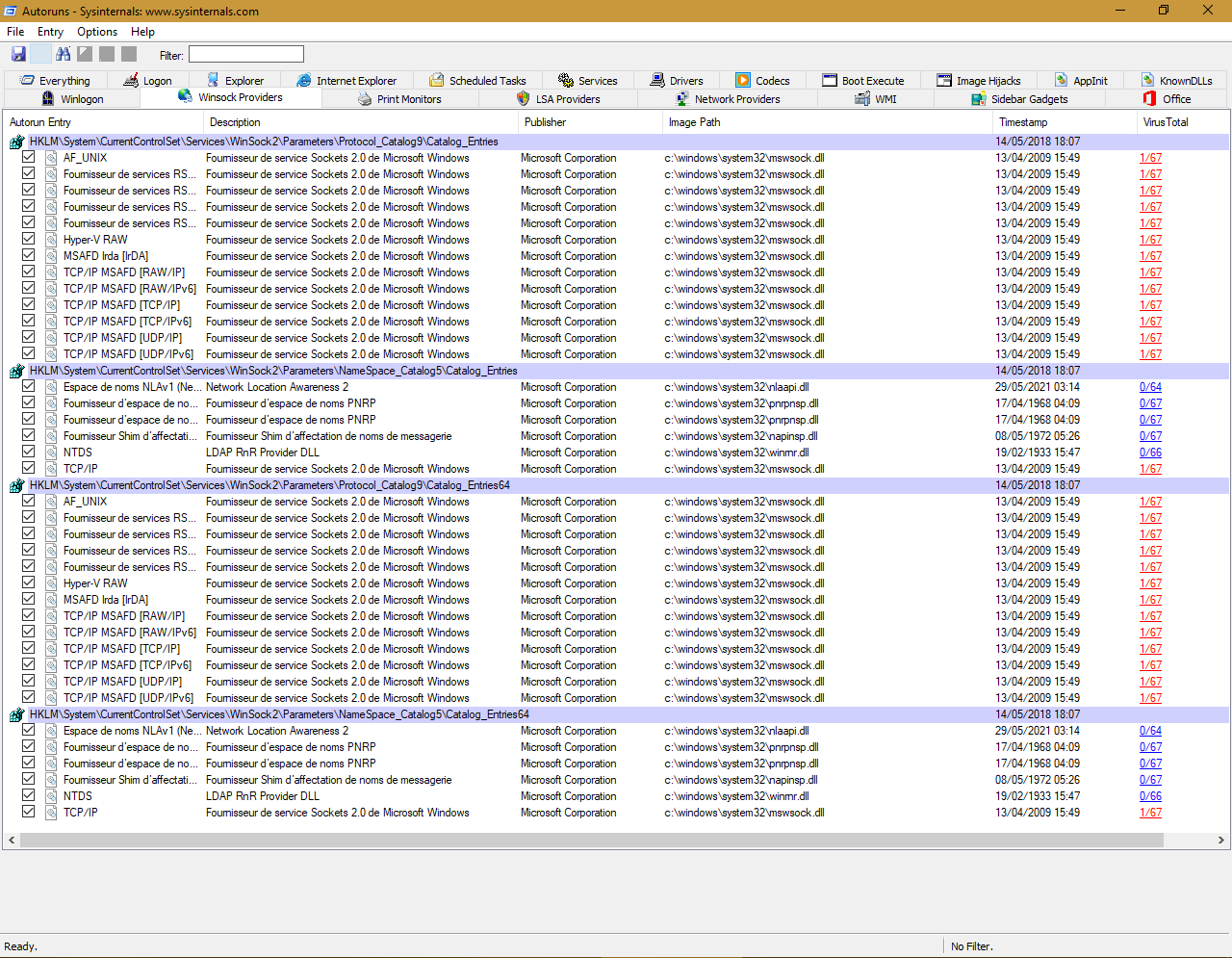Click file icon of TCP/IP MSAFD [RAW/IP] under Catalog_Entries64
Screen dimensions: 1232x958
click(x=51, y=616)
